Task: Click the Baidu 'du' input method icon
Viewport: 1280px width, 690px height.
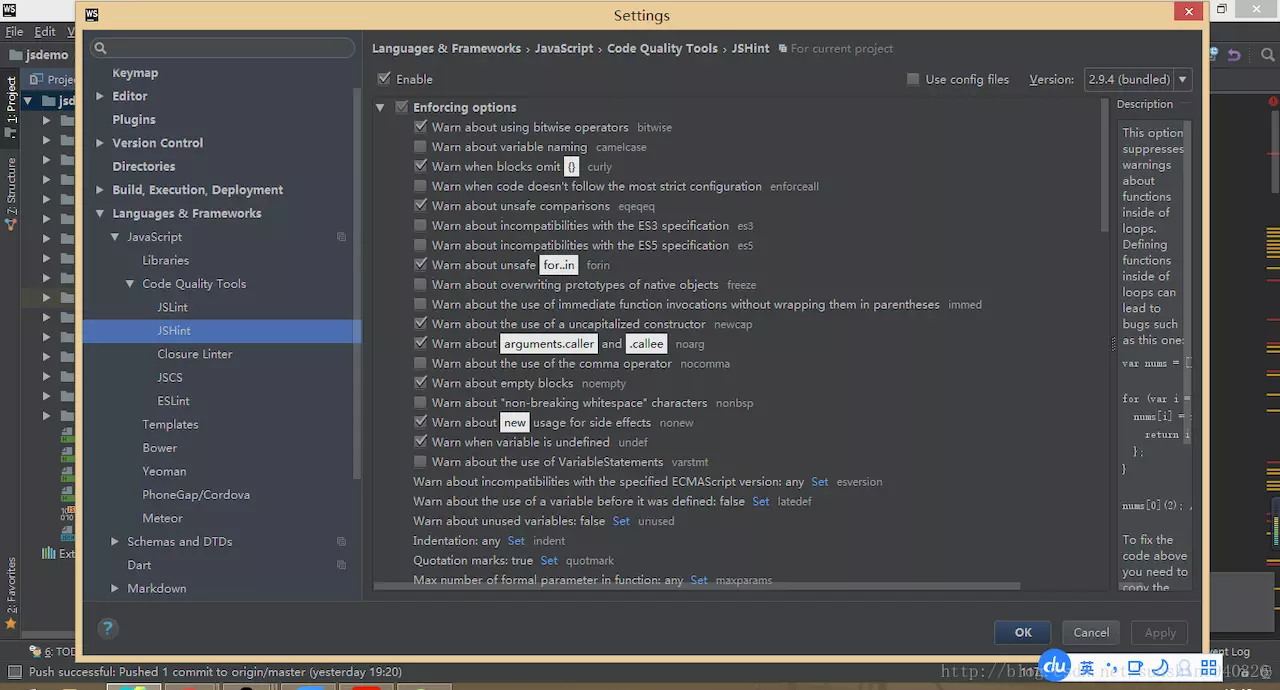Action: click(x=1055, y=666)
